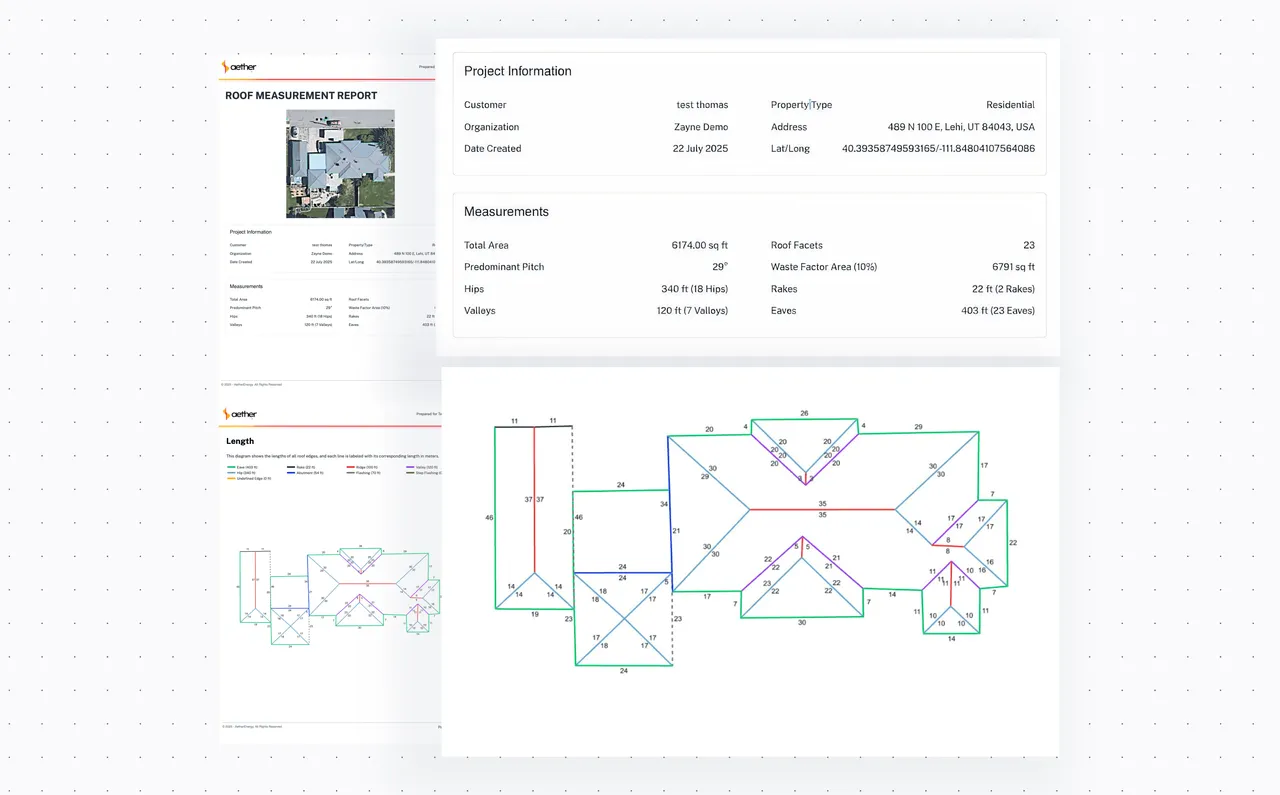Select the Lat/Long coordinates value in the large card
This screenshot has height=795, width=1280.
click(938, 149)
